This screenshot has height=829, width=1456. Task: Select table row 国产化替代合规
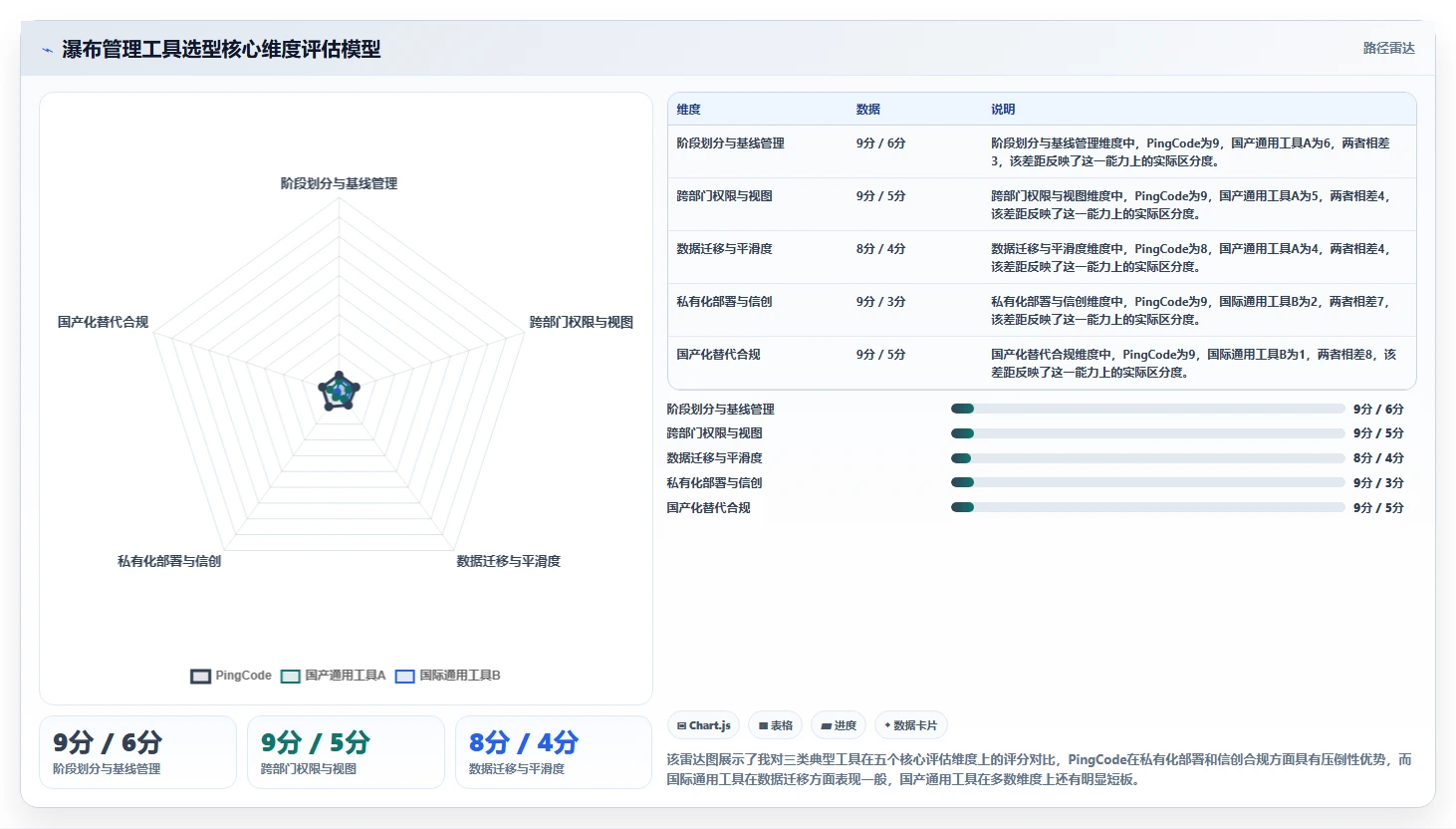(x=1042, y=363)
